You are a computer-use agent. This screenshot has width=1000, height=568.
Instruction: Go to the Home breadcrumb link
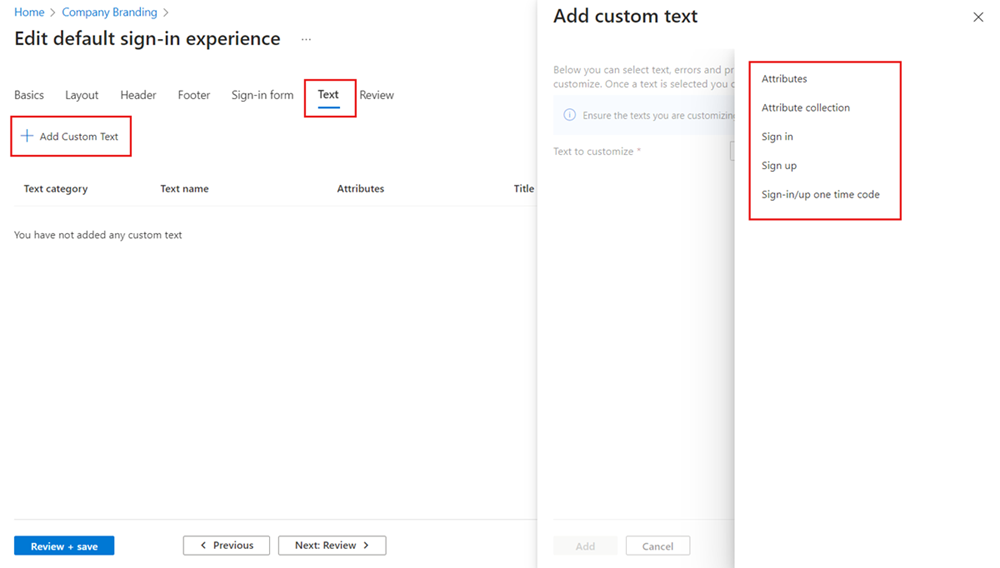29,12
